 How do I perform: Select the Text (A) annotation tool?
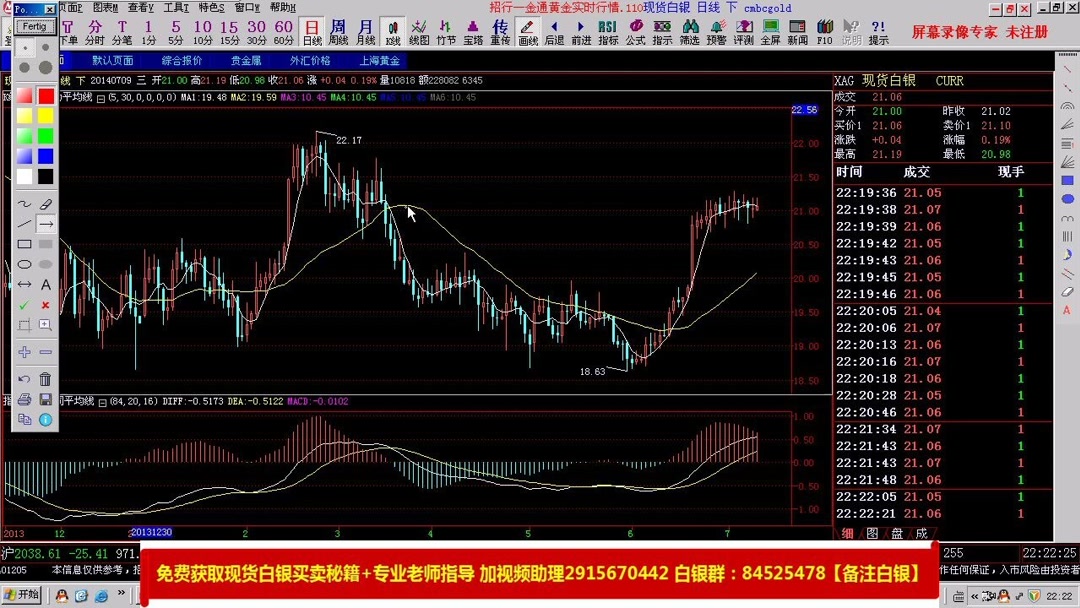[x=45, y=285]
